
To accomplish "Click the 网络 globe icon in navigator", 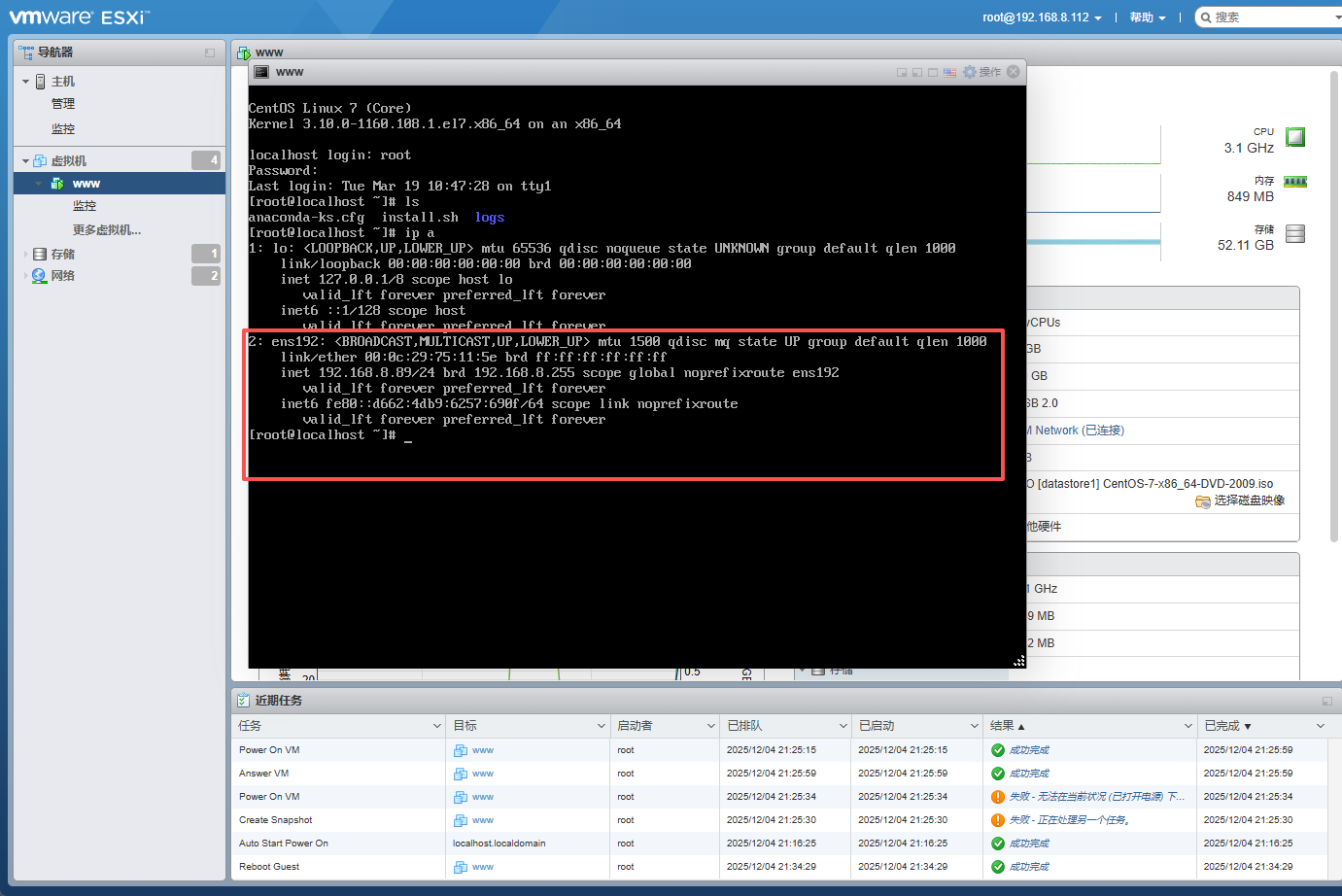I will click(x=40, y=276).
